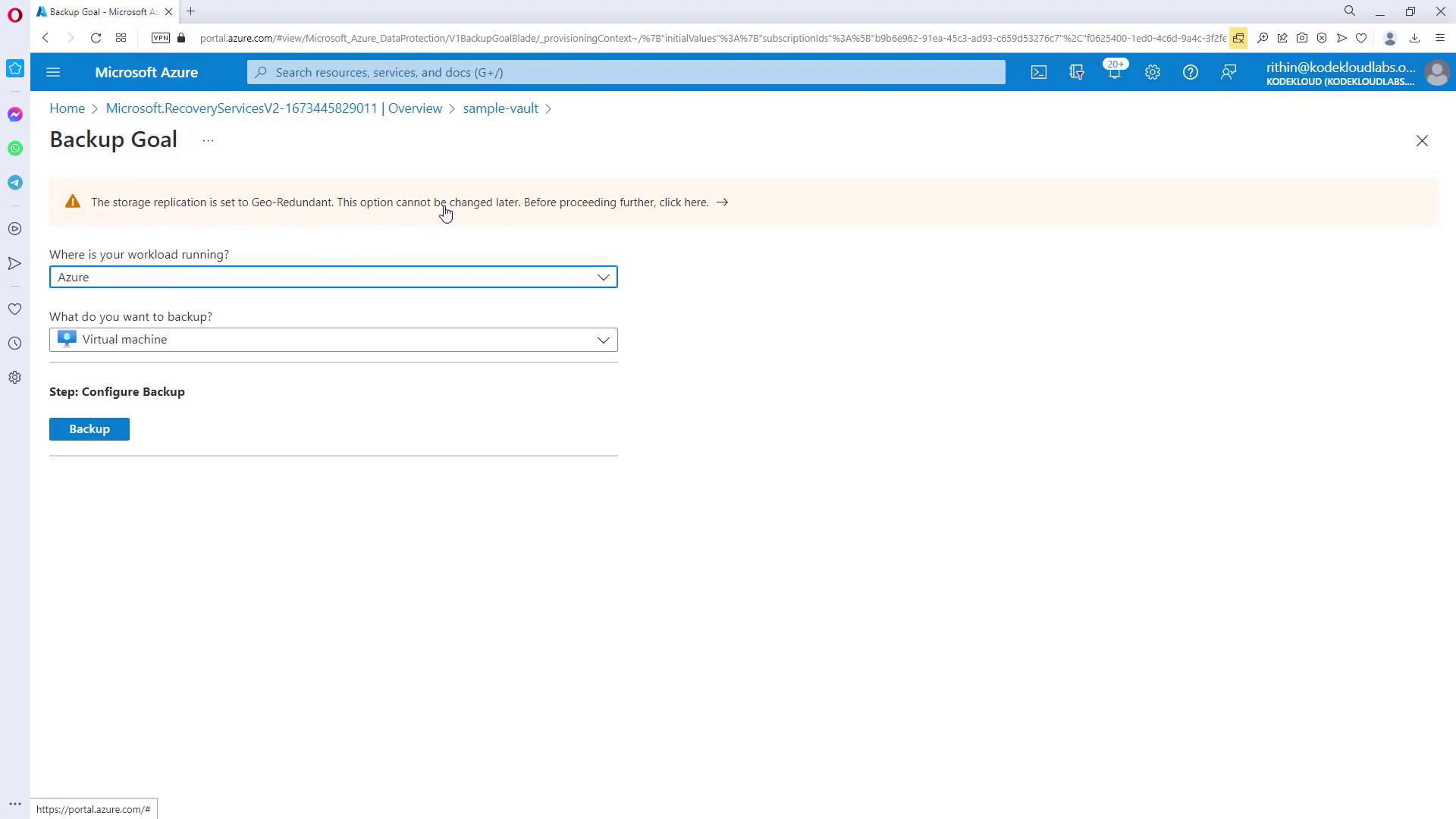Viewport: 1456px width, 819px height.
Task: Click the Directories and subscriptions filter icon
Action: 1076,72
